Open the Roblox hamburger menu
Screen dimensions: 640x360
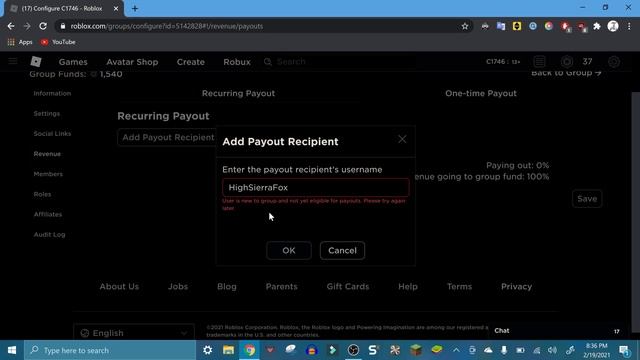click(13, 61)
